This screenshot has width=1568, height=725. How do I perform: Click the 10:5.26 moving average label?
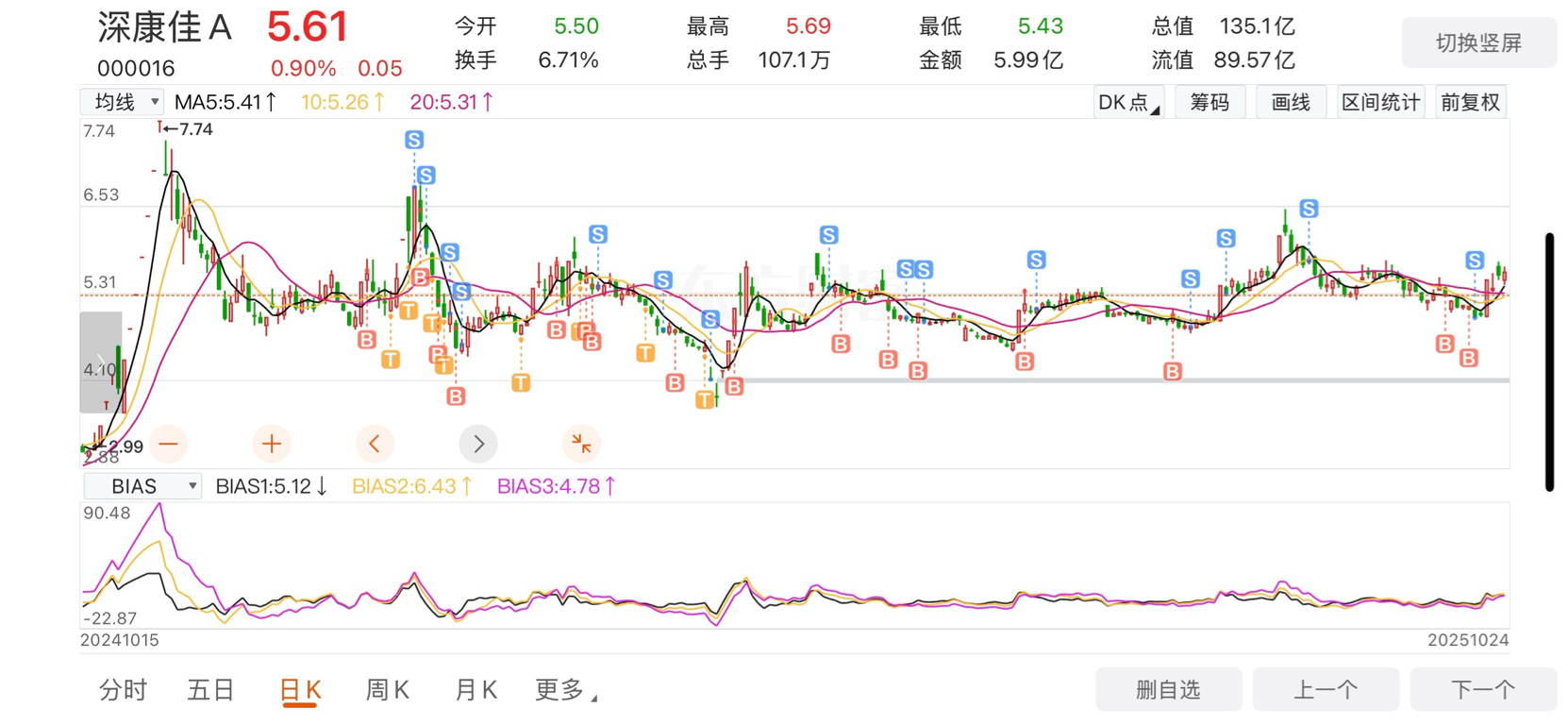[342, 102]
